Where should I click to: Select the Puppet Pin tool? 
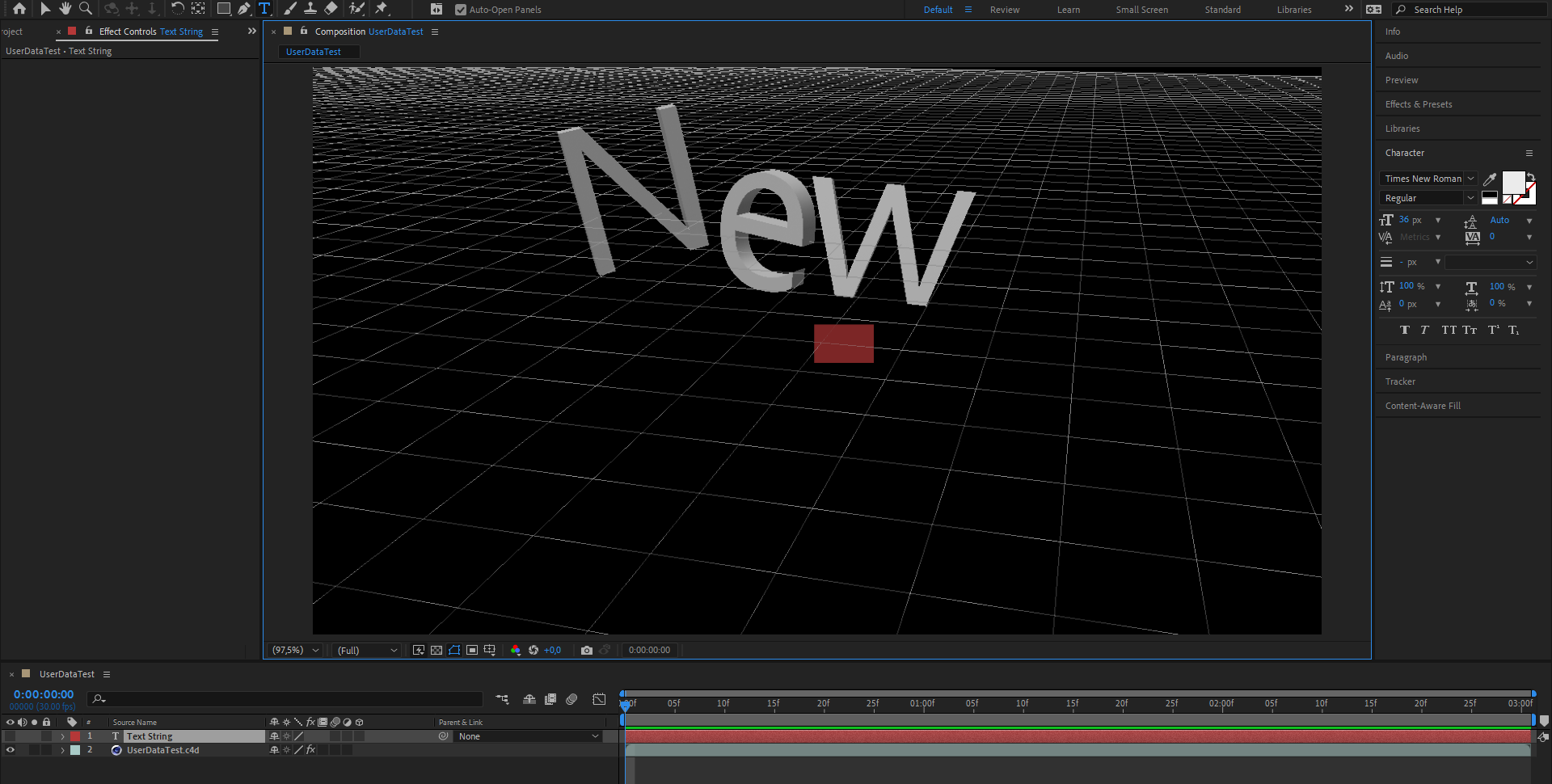382,9
